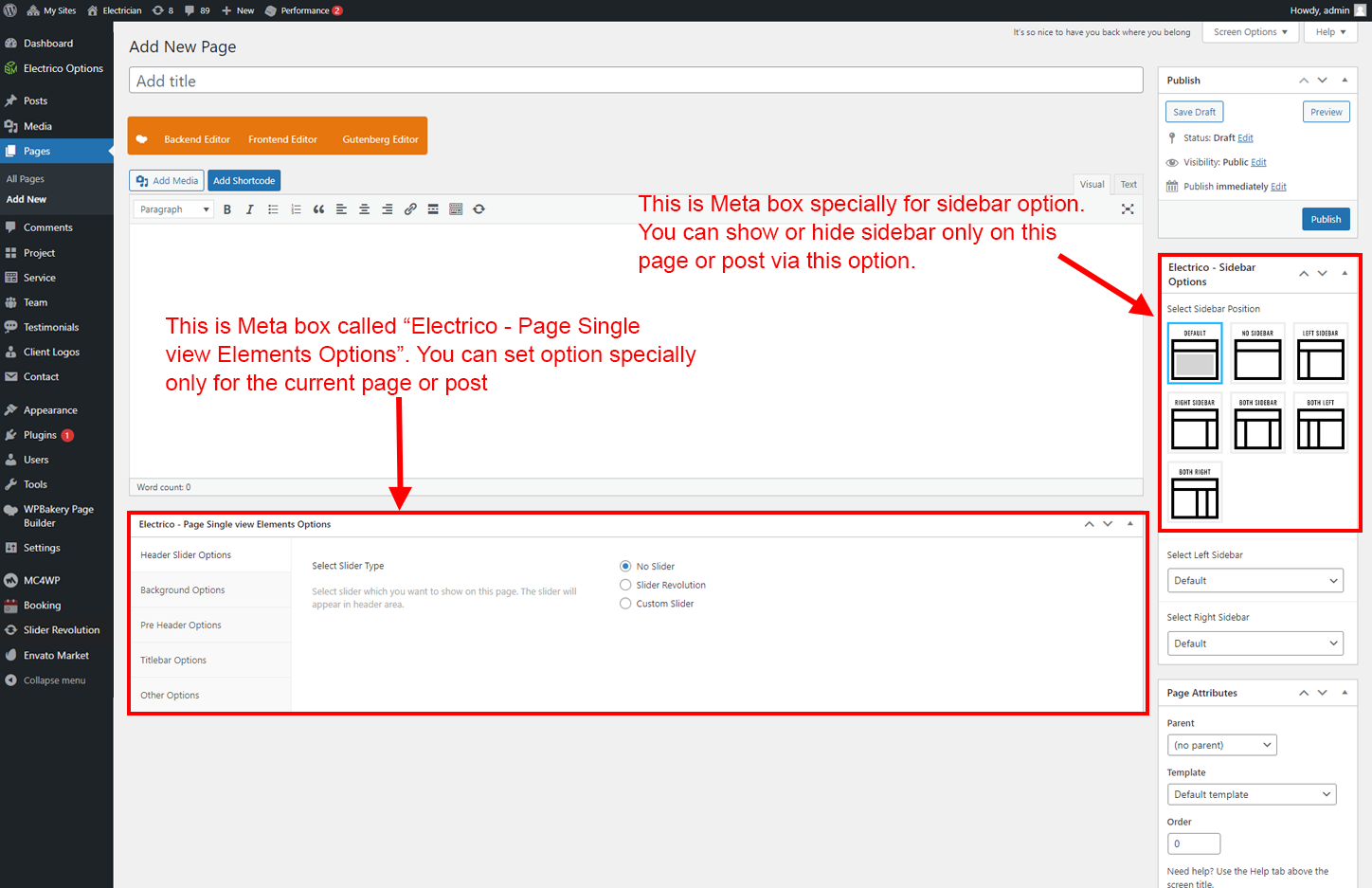The image size is (1372, 888).
Task: Open distraction-free fullscreen editor mode
Action: tap(1128, 209)
